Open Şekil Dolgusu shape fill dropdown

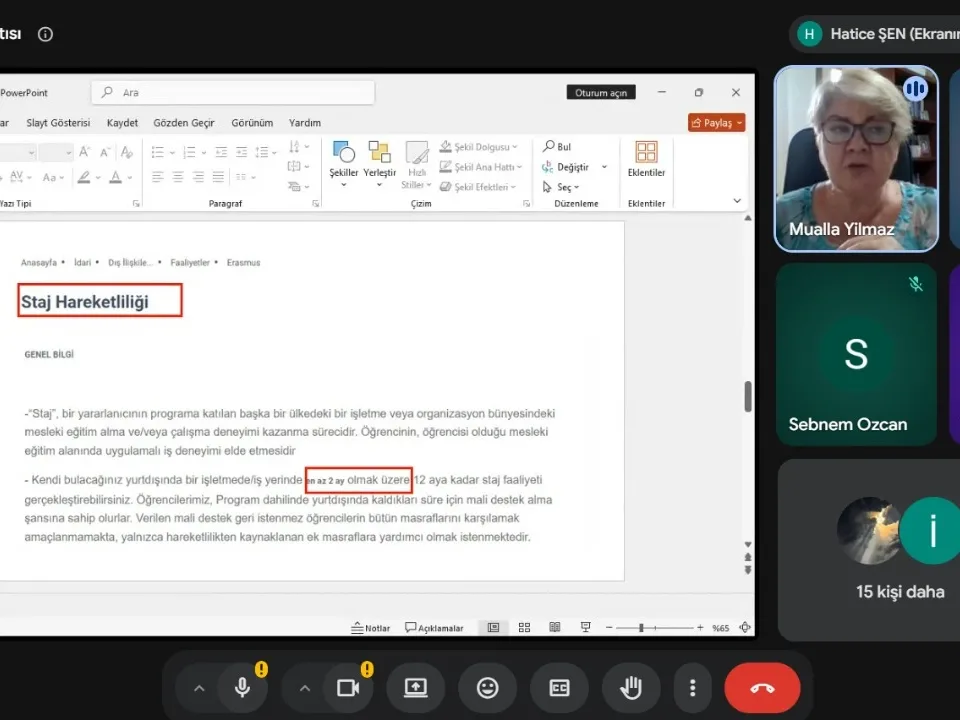pyautogui.click(x=479, y=147)
